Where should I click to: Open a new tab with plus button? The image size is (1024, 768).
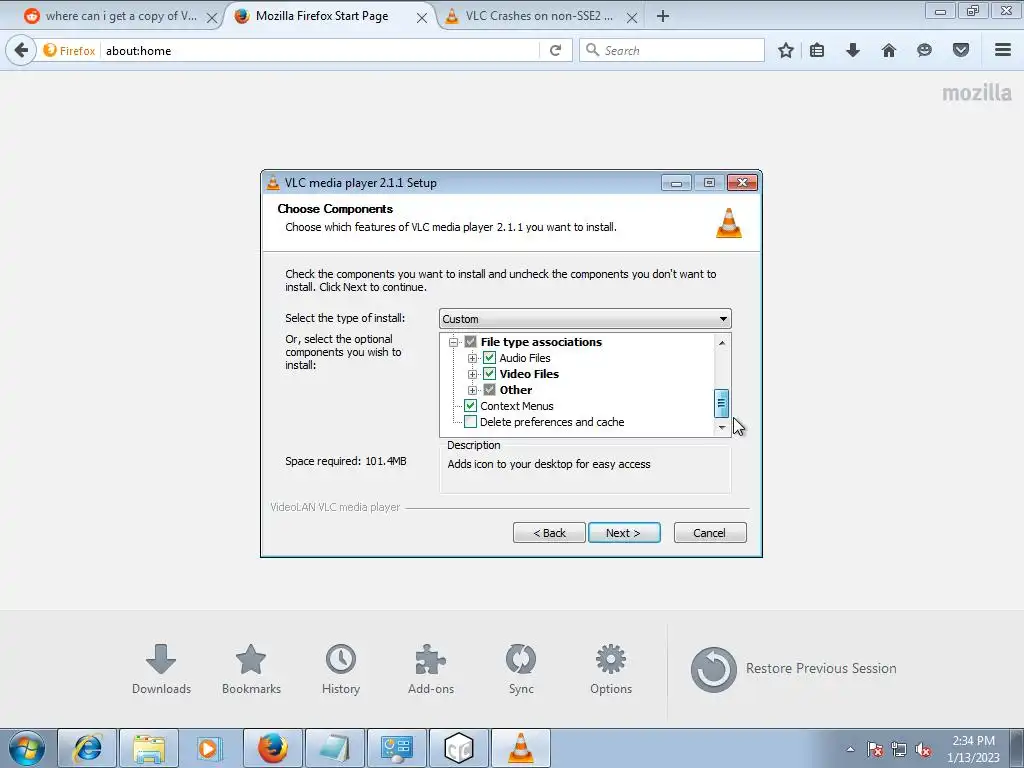click(663, 16)
